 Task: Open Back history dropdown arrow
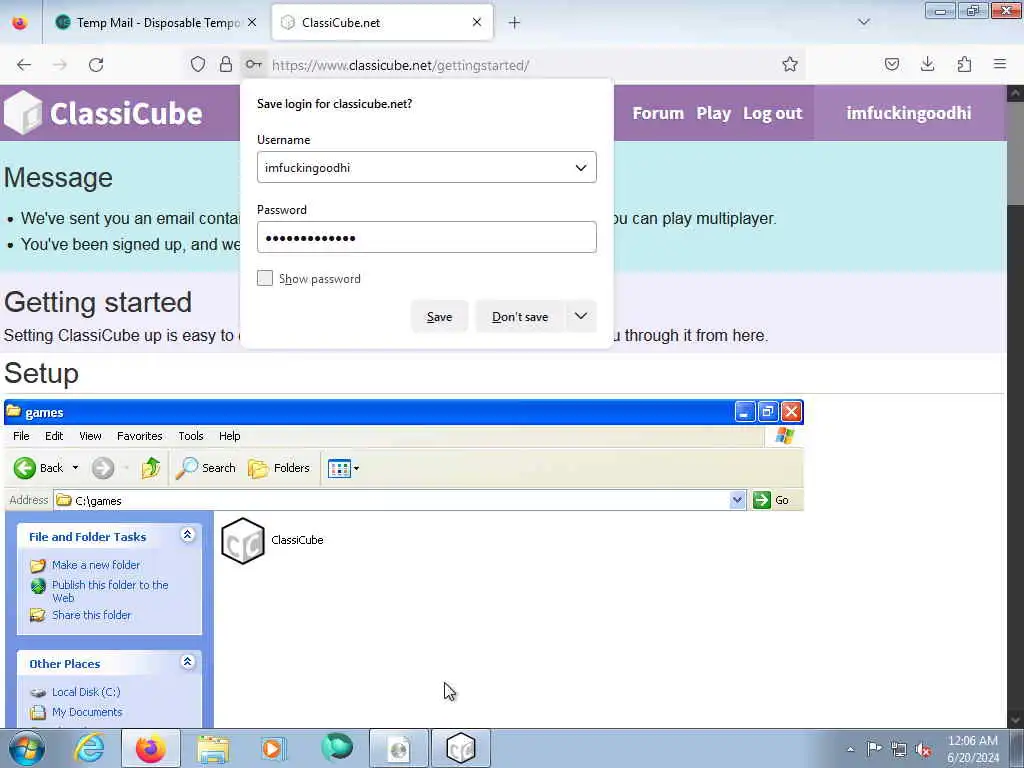pos(75,468)
